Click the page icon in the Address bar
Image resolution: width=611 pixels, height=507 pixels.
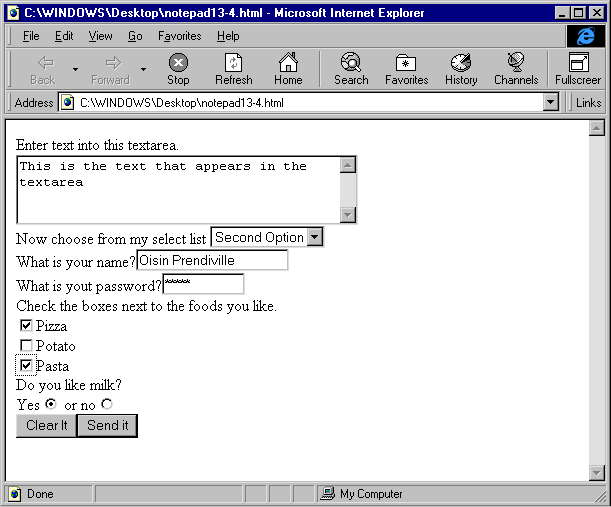coord(67,103)
